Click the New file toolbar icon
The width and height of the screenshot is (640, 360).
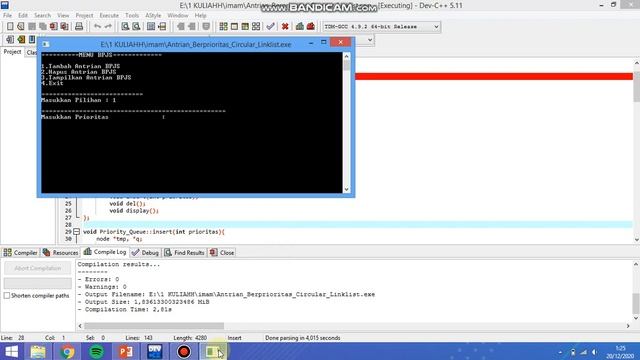[x=10, y=27]
